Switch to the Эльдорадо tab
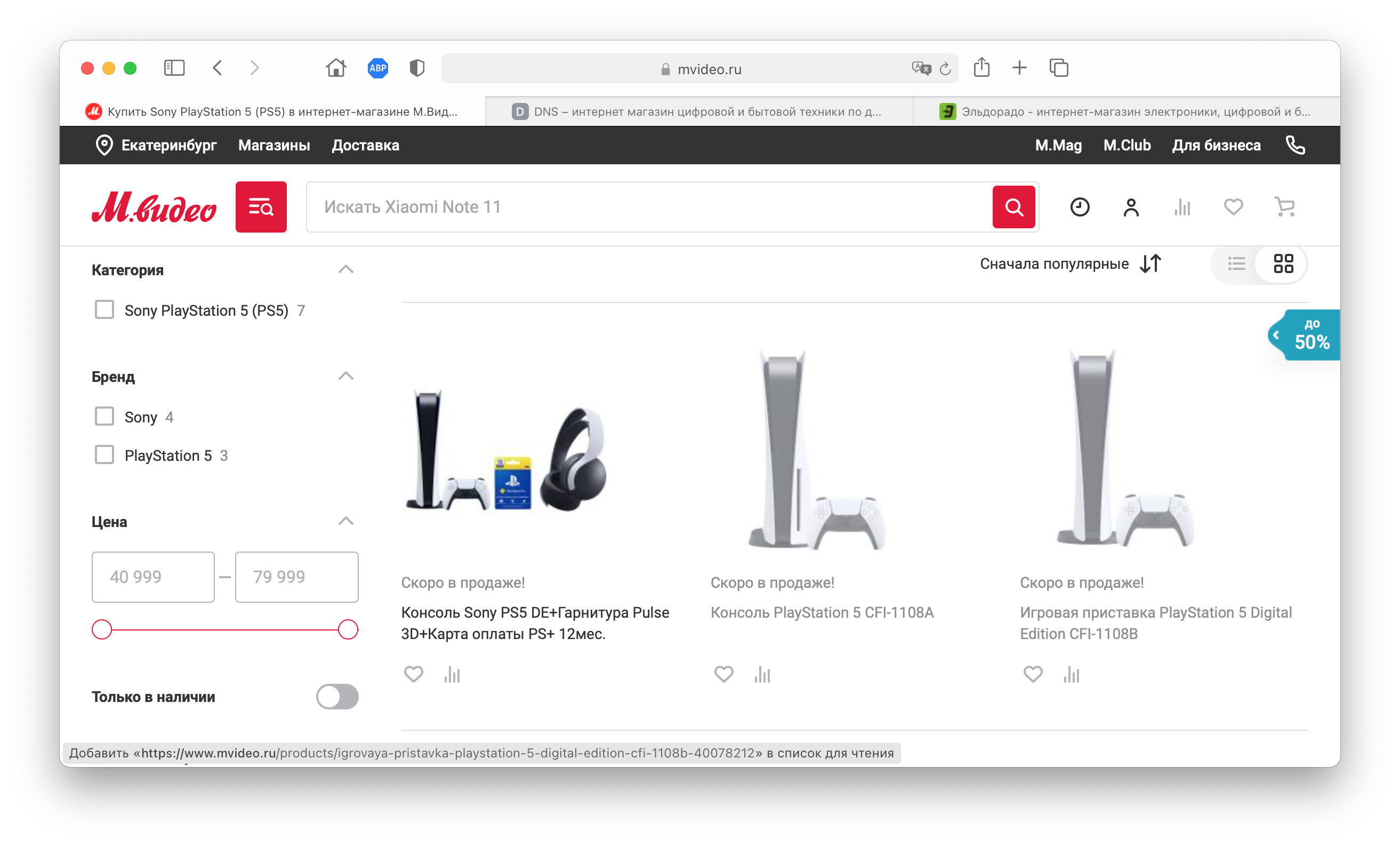1400x846 pixels. (x=1126, y=111)
